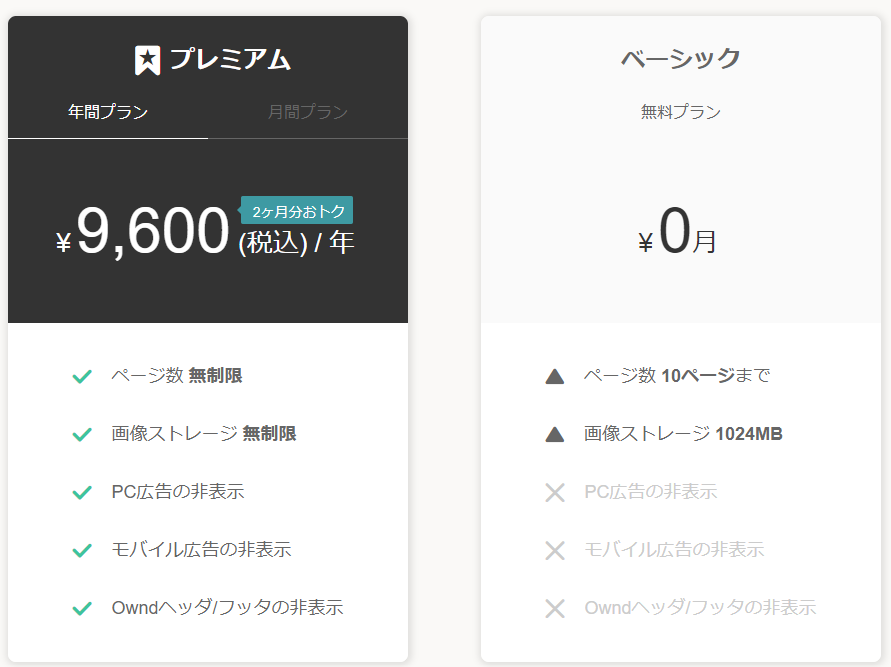Click the 2ヶ月分おトク badge

pyautogui.click(x=297, y=211)
